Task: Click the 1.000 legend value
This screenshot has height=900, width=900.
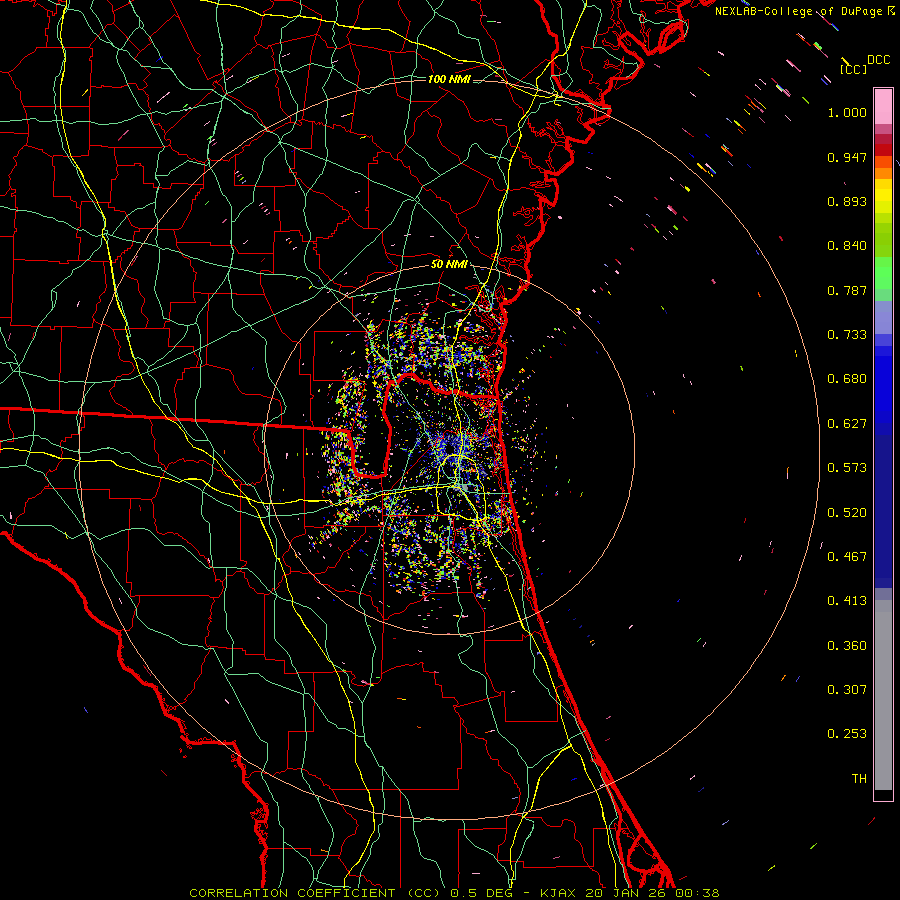Action: coord(847,112)
